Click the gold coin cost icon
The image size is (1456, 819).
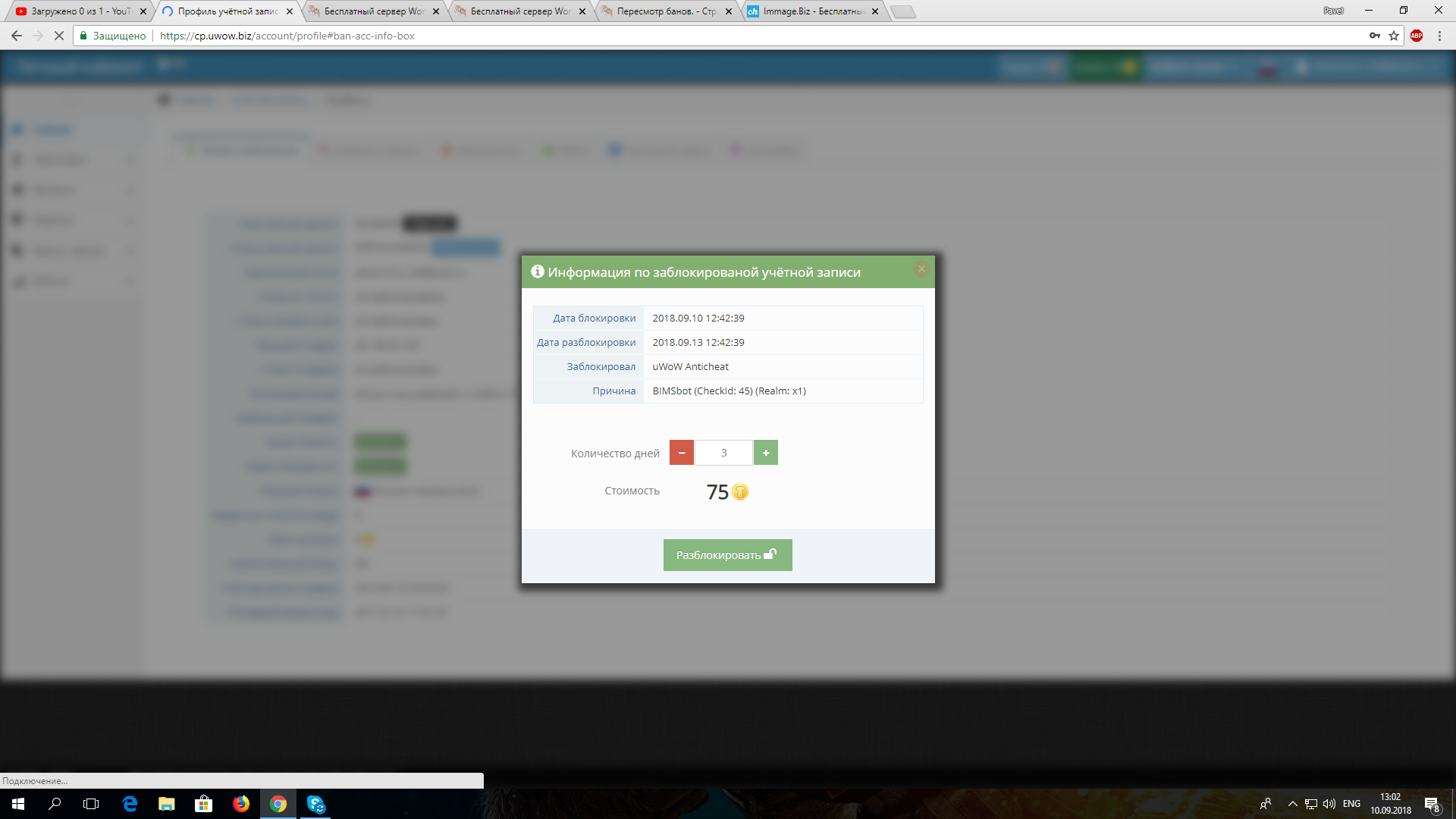click(x=740, y=492)
